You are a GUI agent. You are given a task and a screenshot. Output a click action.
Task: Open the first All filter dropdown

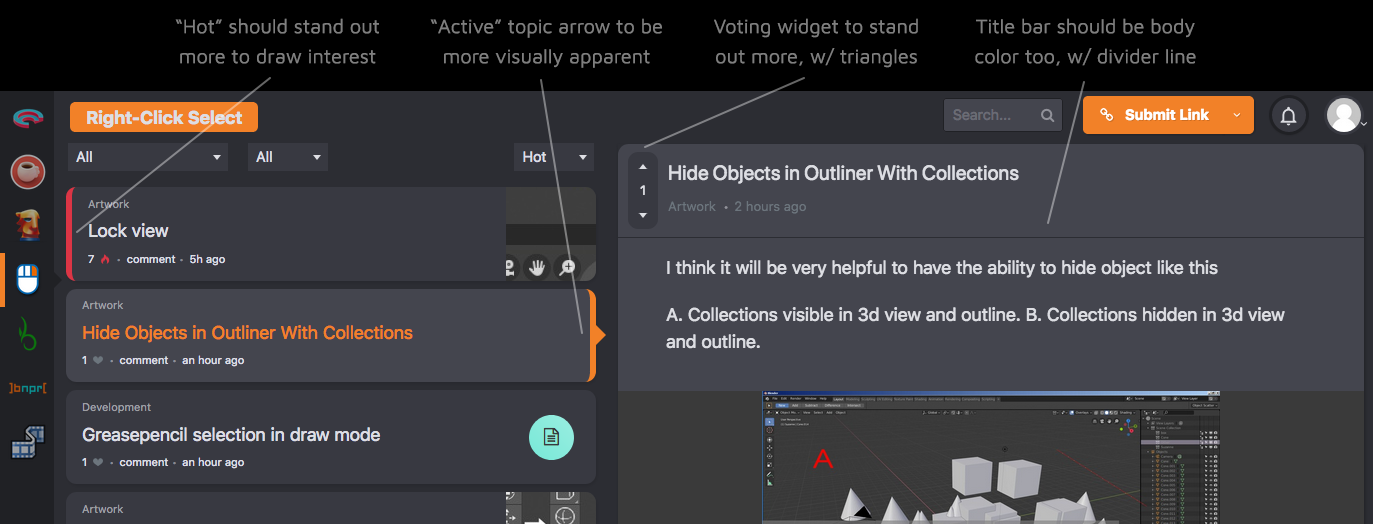pyautogui.click(x=148, y=157)
